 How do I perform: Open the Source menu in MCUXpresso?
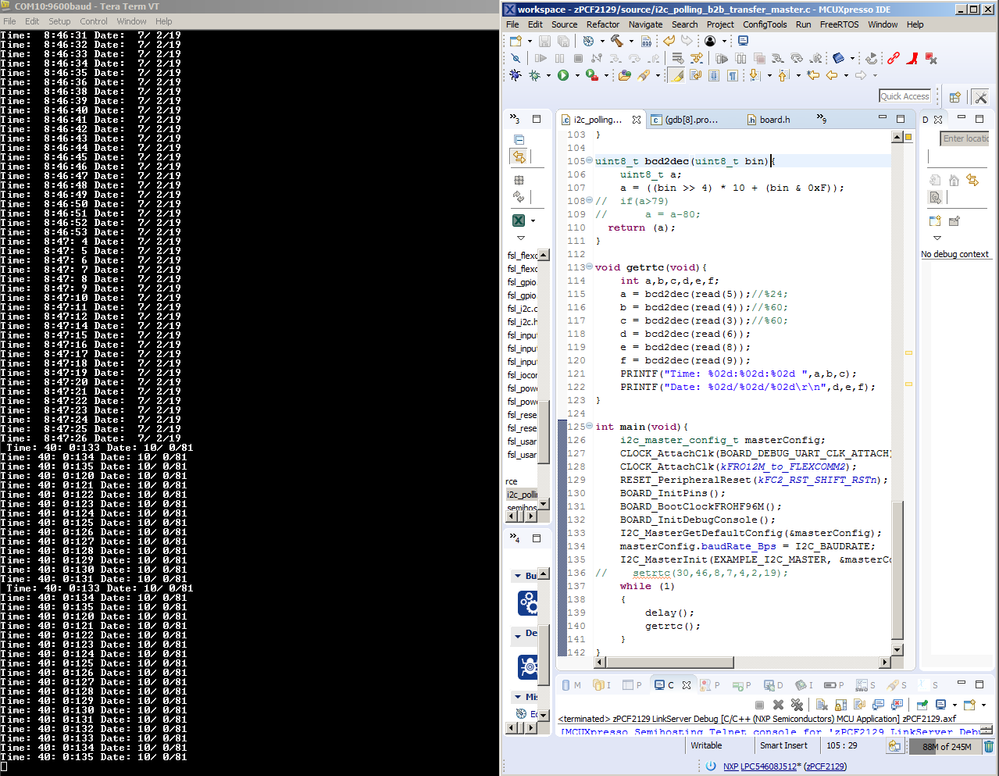[564, 24]
